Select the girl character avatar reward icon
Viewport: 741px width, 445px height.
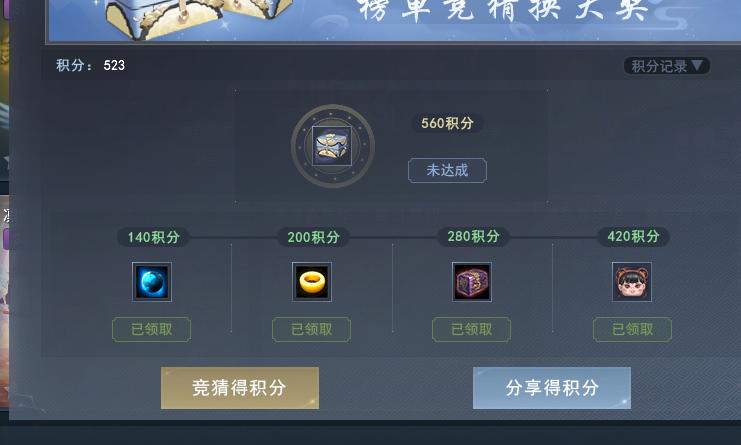632,282
